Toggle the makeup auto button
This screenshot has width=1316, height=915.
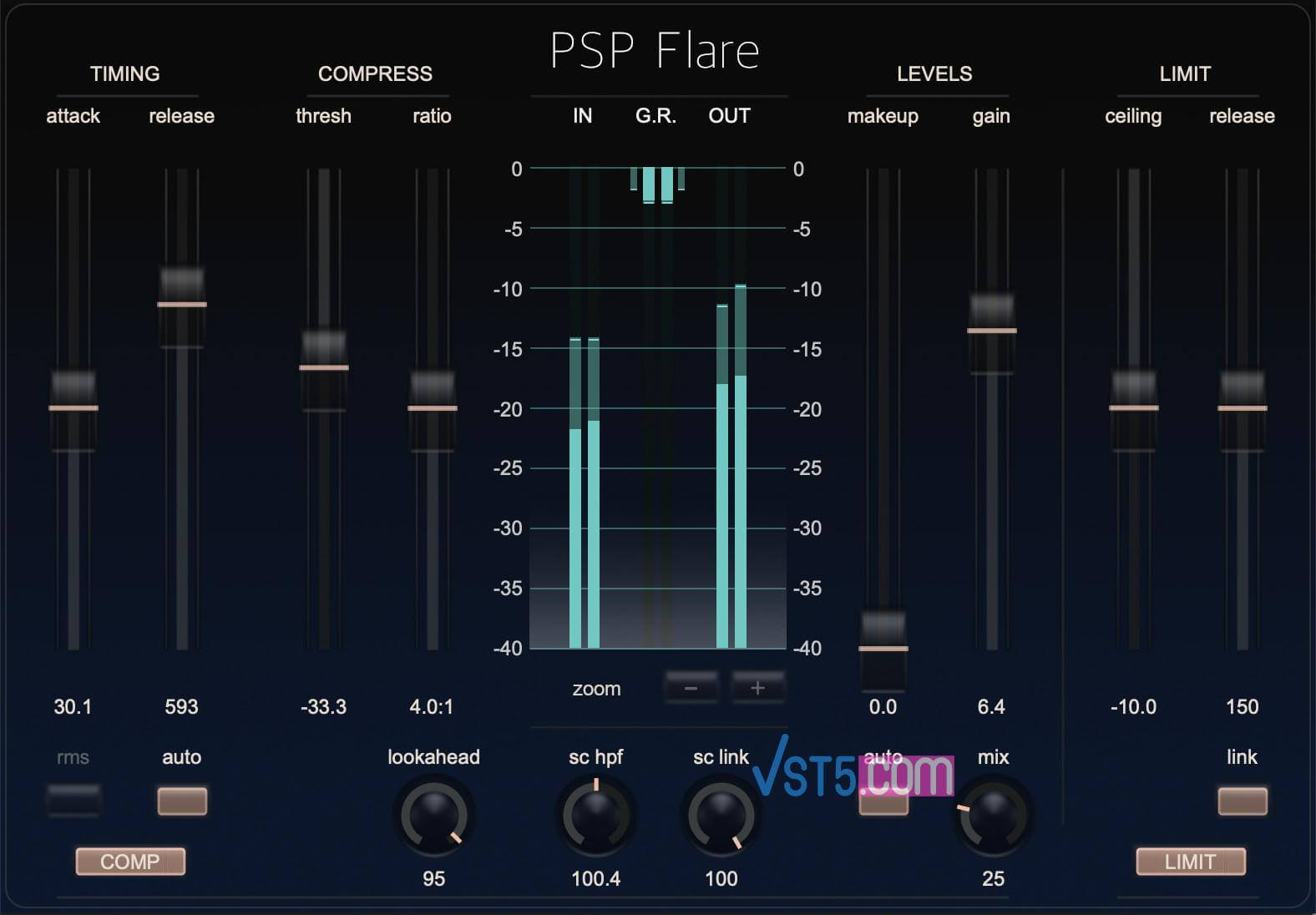(x=883, y=803)
